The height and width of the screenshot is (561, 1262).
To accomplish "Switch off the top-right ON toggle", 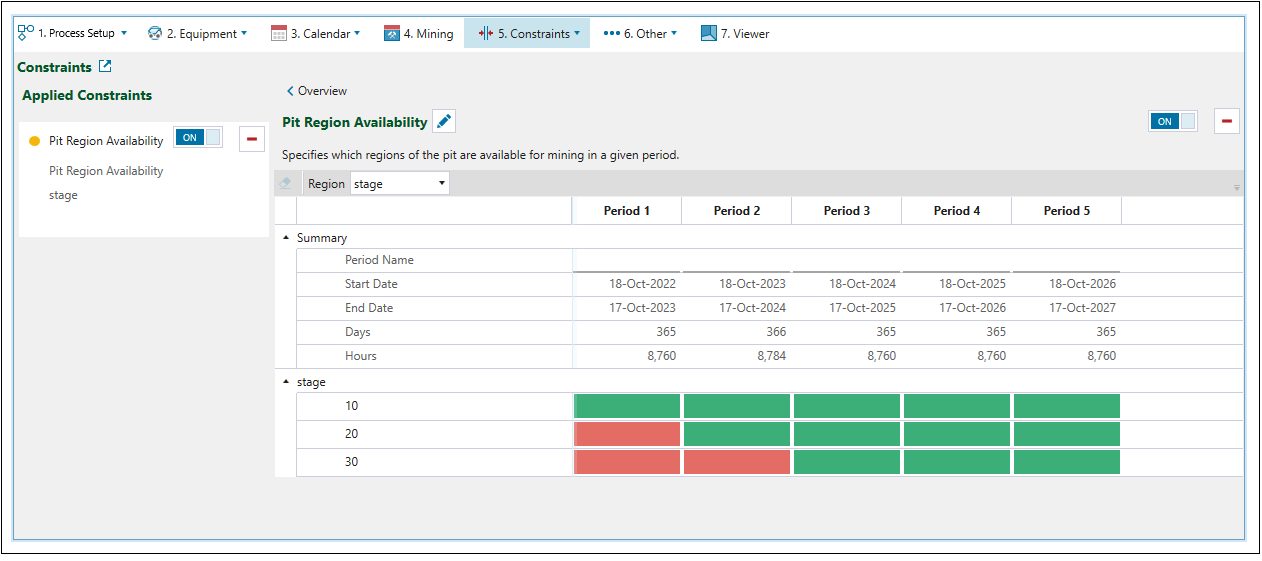I will click(x=1173, y=121).
